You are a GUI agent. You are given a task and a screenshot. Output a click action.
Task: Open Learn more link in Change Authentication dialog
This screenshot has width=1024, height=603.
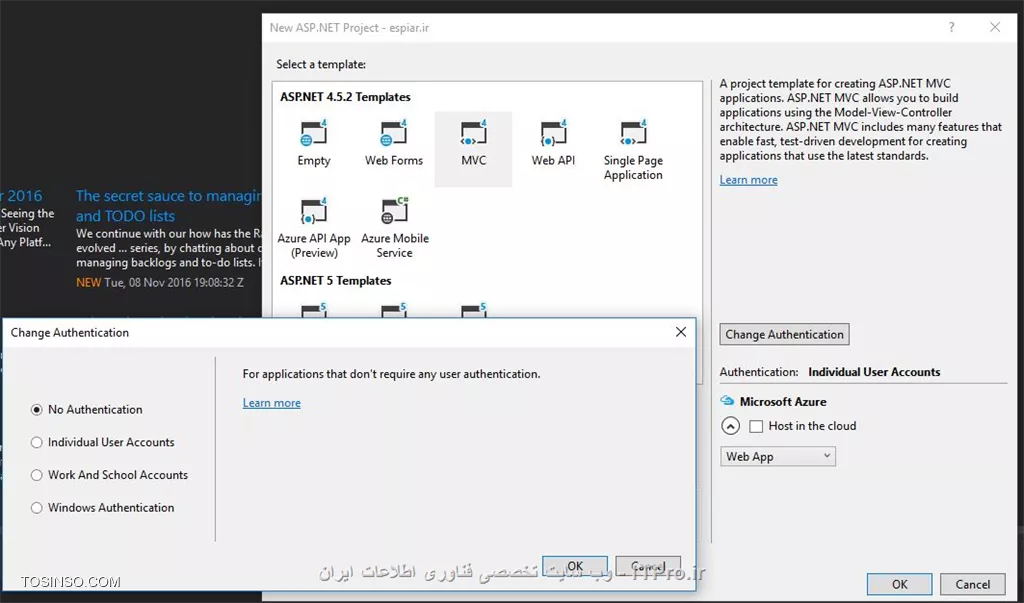(272, 403)
